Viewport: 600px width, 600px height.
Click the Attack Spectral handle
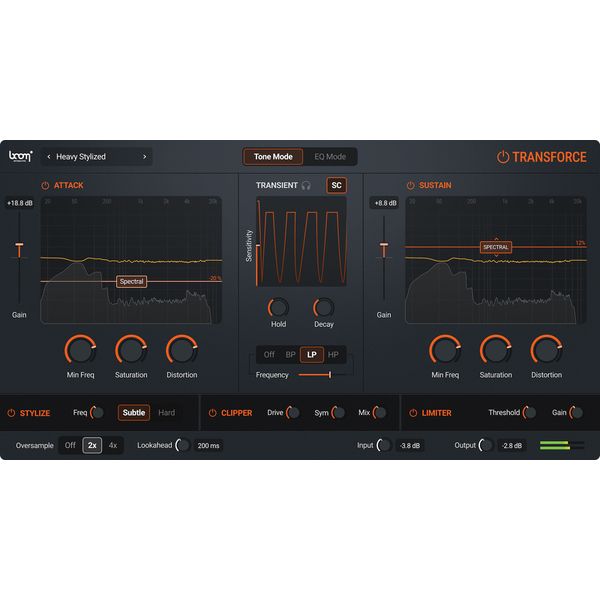click(131, 282)
